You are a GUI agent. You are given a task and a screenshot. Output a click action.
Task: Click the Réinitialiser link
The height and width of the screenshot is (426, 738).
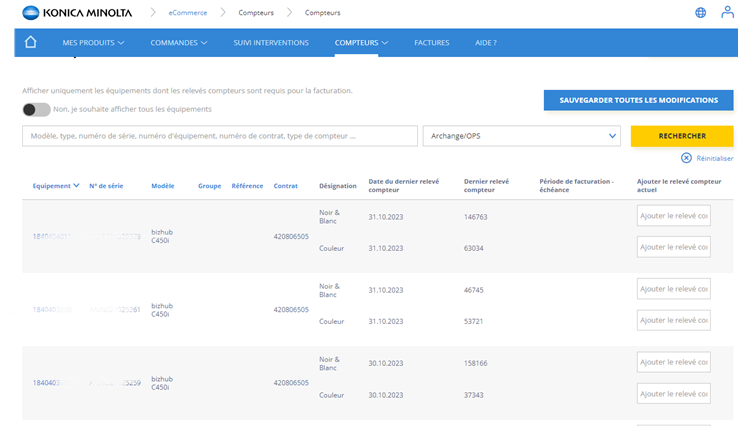pyautogui.click(x=714, y=159)
